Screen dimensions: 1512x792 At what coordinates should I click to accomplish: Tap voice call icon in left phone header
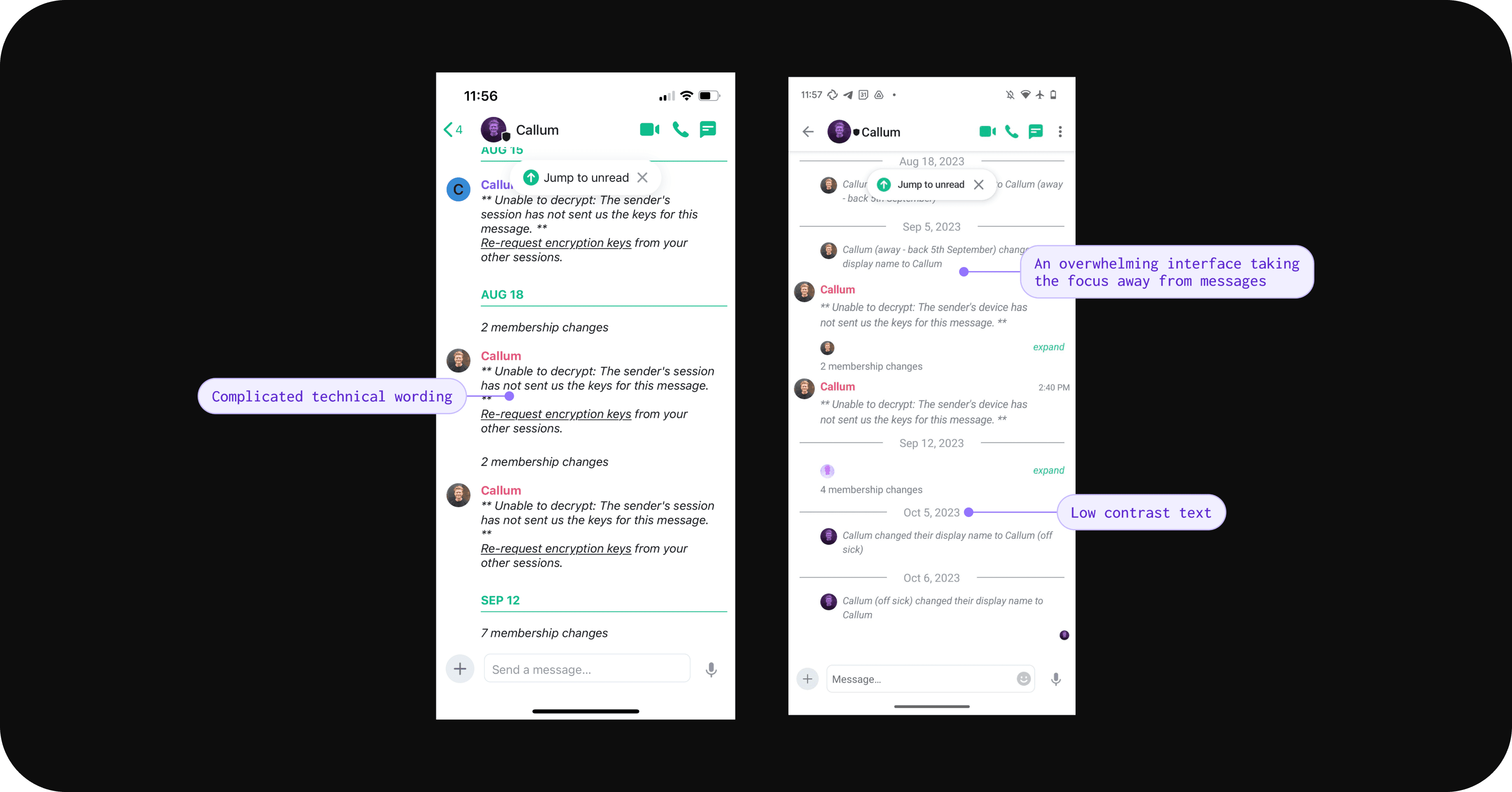[x=680, y=130]
